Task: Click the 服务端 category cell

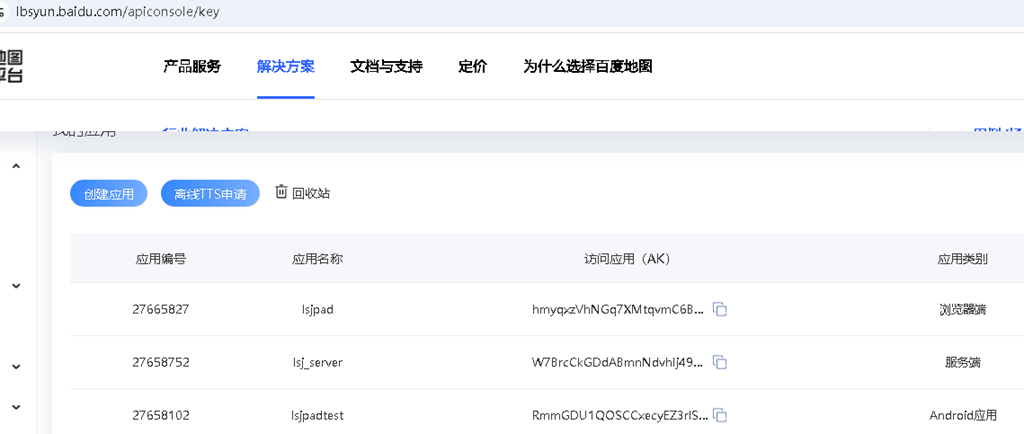Action: coord(962,362)
